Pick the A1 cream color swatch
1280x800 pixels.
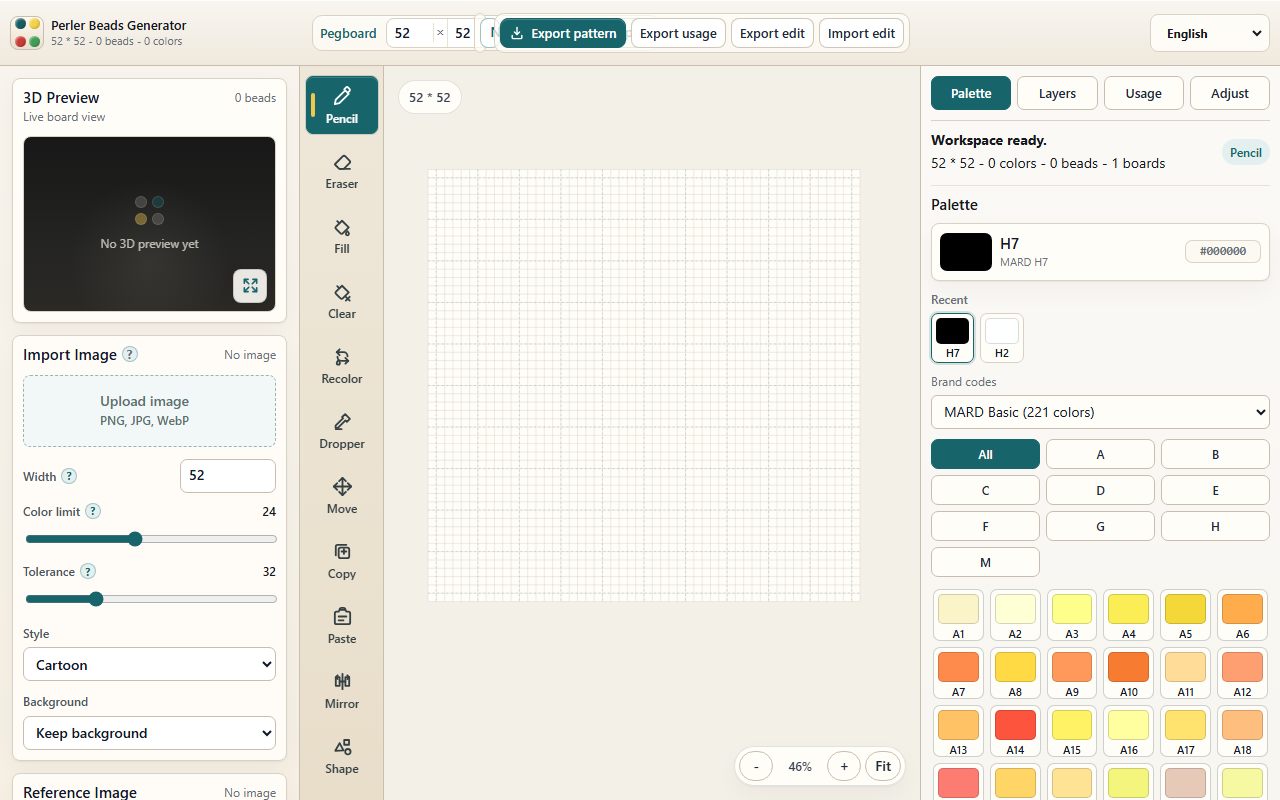(x=958, y=615)
